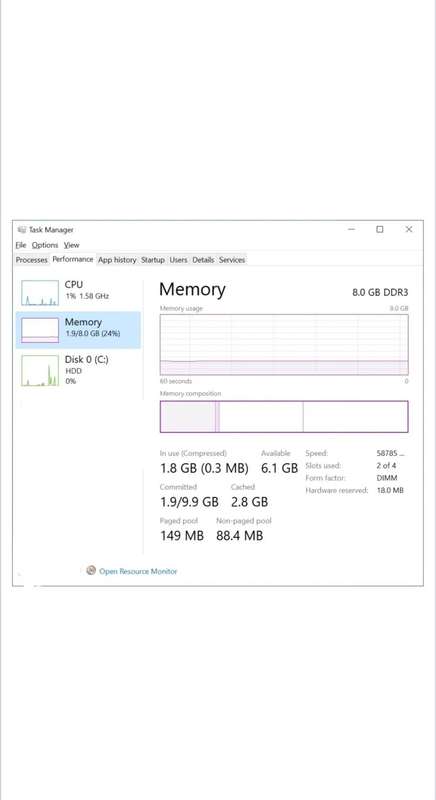
Task: Open the Options menu
Action: point(45,245)
